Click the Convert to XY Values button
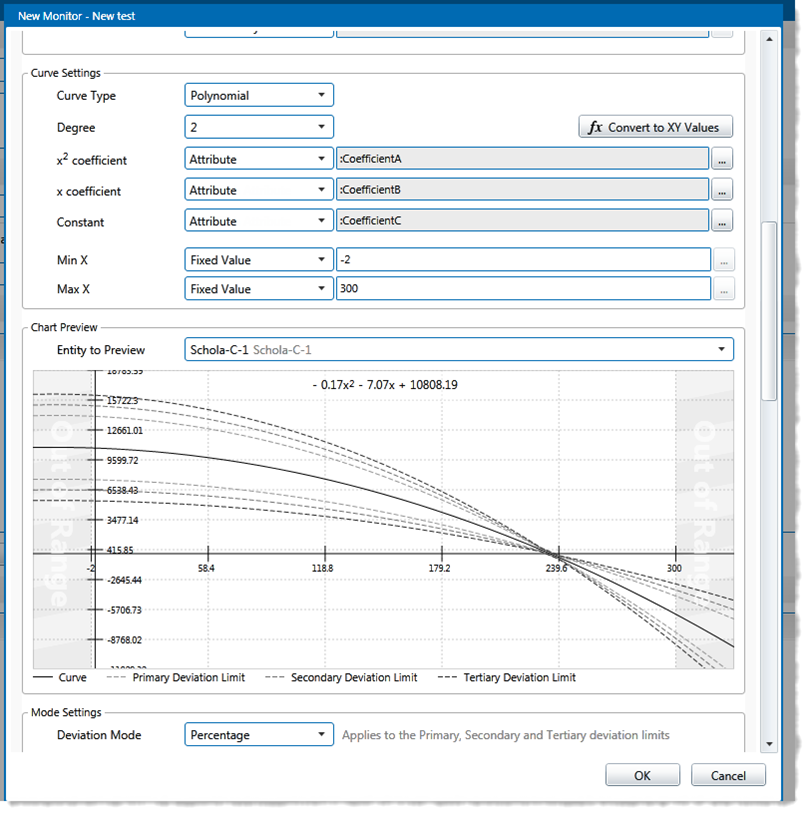This screenshot has height=816, width=810. coord(656,127)
